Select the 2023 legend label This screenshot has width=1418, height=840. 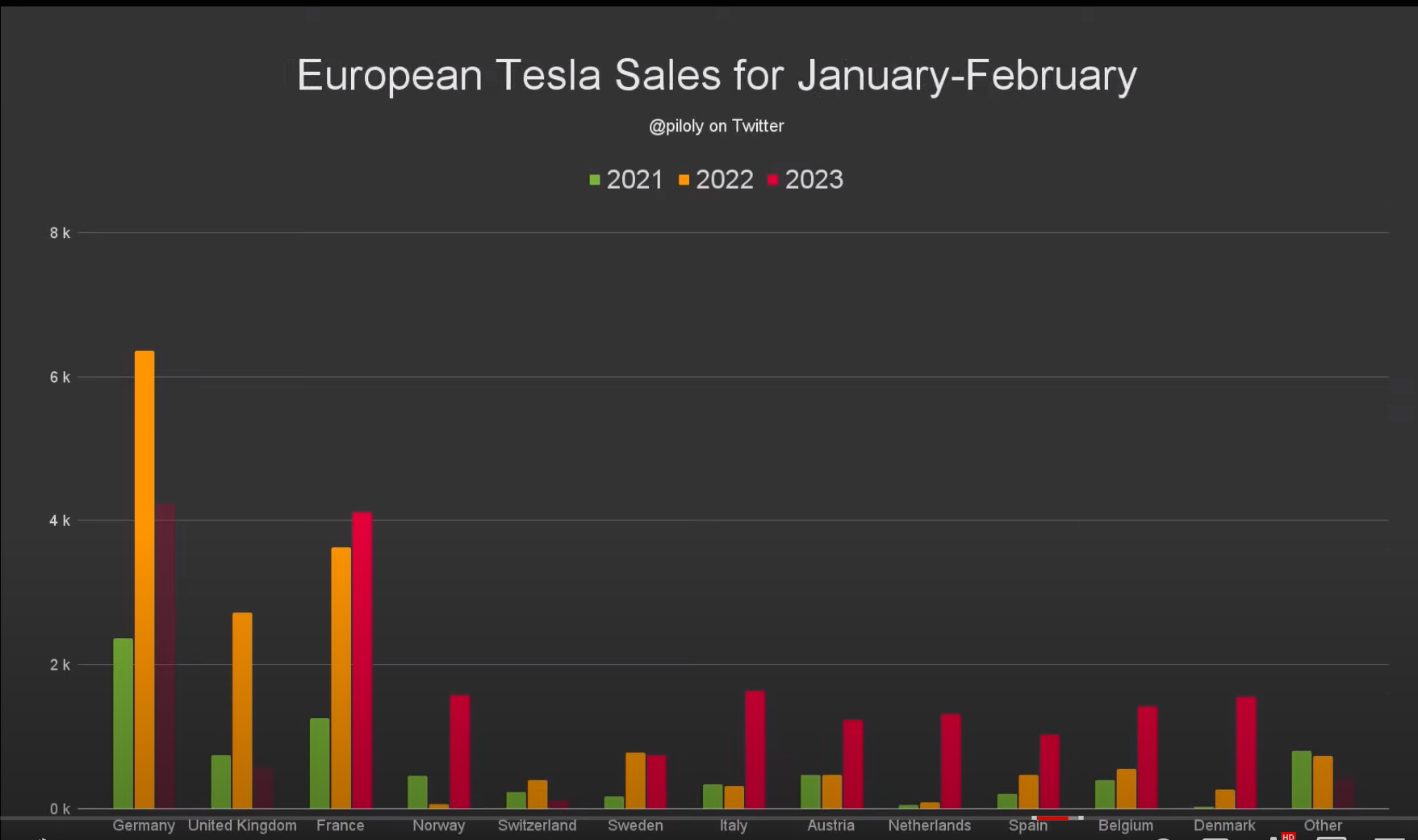point(814,179)
